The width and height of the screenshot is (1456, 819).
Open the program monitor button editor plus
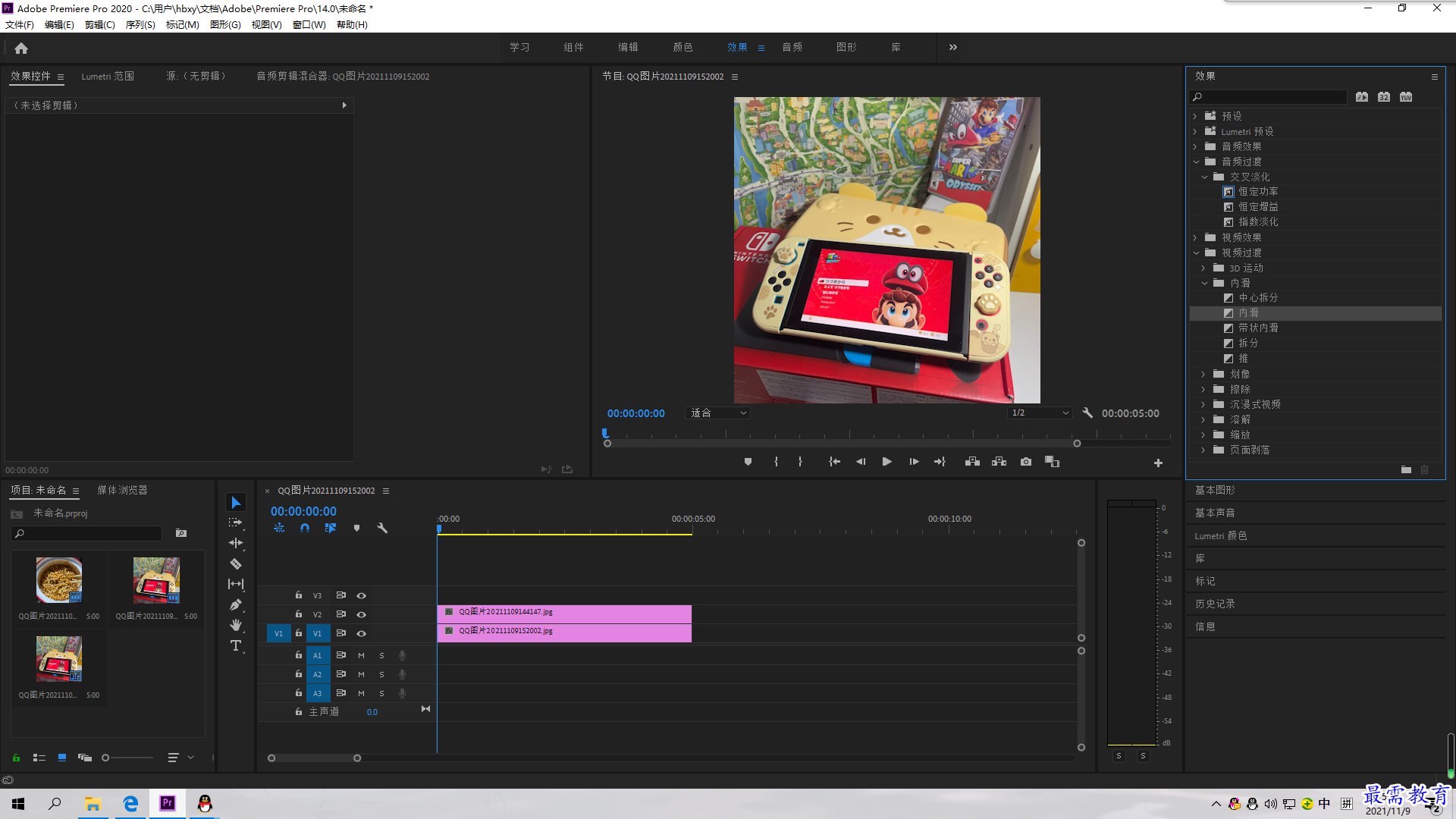1158,463
